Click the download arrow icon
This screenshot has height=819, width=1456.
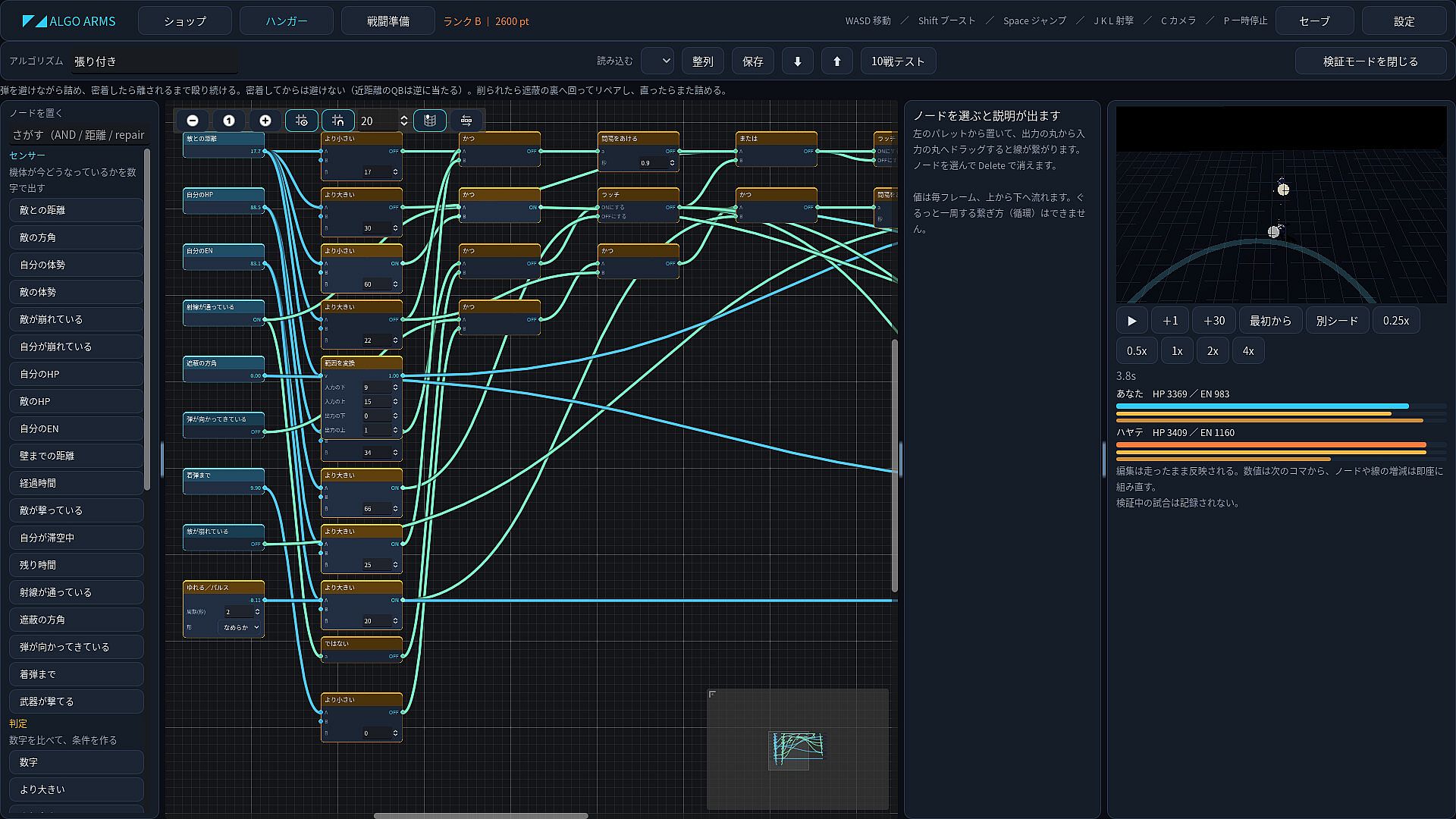tap(798, 61)
